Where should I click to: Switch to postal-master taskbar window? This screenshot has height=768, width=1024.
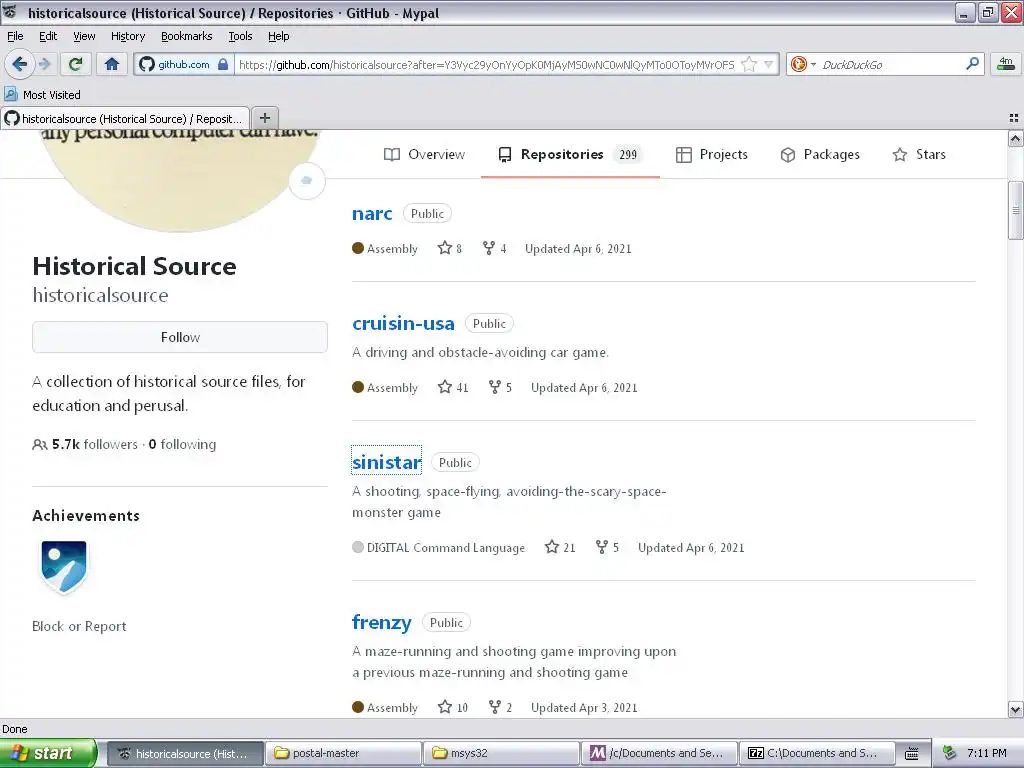(x=343, y=753)
